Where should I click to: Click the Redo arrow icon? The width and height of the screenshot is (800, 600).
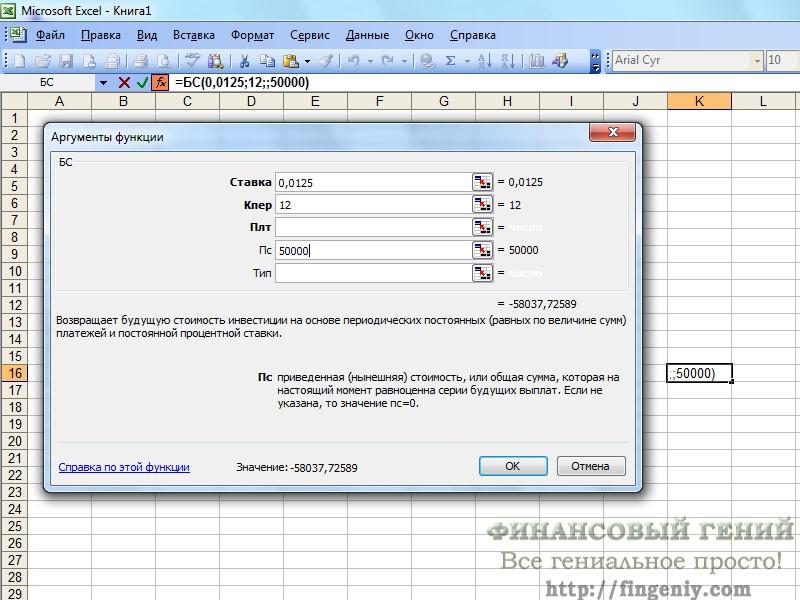coord(388,61)
